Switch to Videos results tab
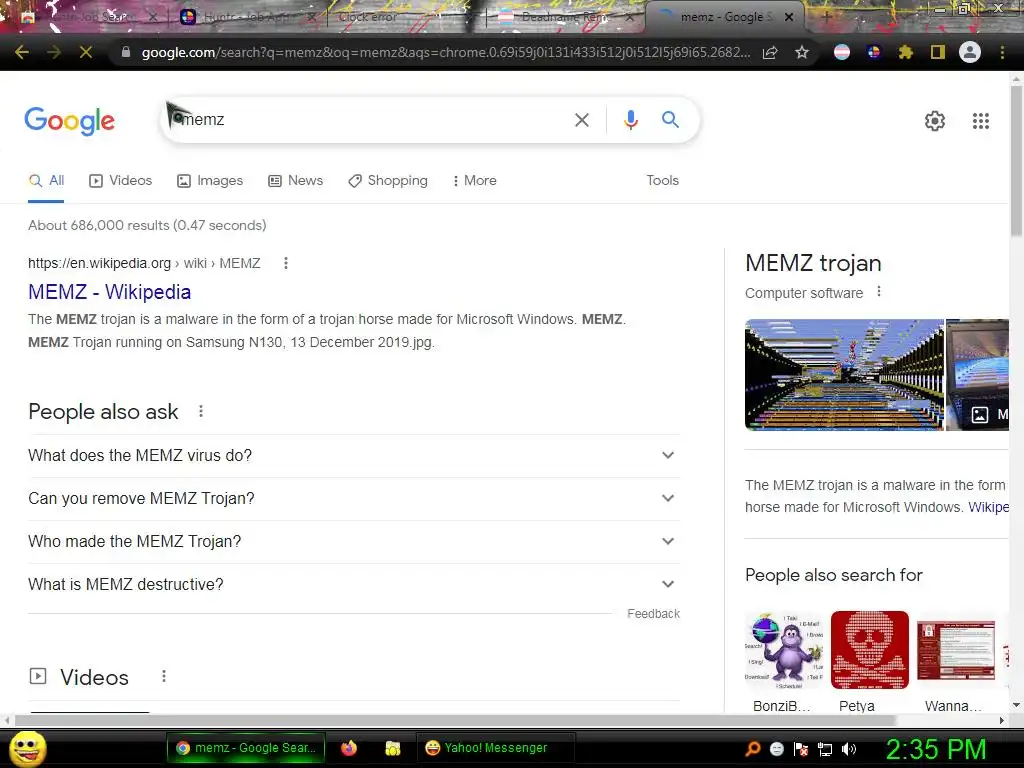Viewport: 1024px width, 768px height. (x=120, y=180)
